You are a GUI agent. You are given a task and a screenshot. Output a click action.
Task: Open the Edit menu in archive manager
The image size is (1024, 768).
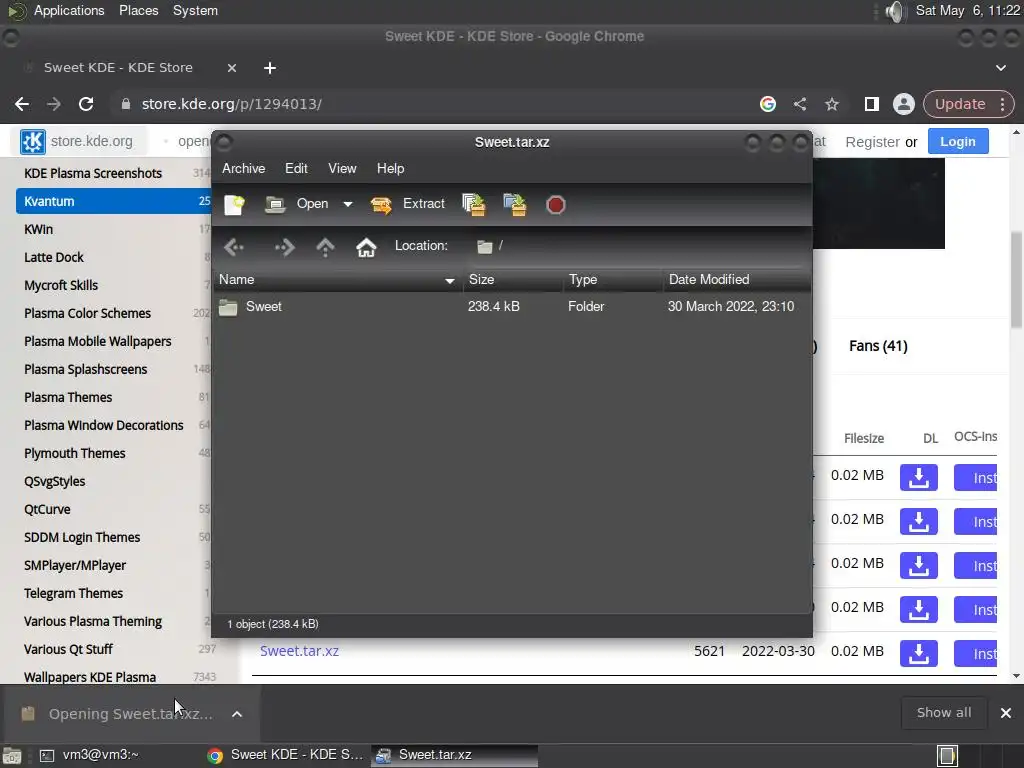296,168
